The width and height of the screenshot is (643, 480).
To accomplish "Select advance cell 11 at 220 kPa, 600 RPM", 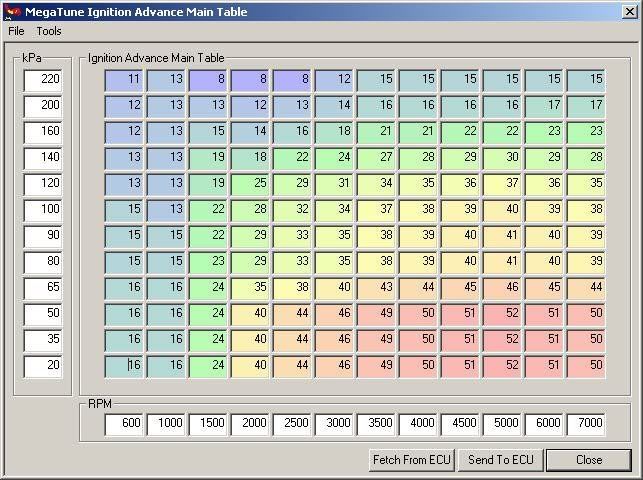I will coord(124,80).
